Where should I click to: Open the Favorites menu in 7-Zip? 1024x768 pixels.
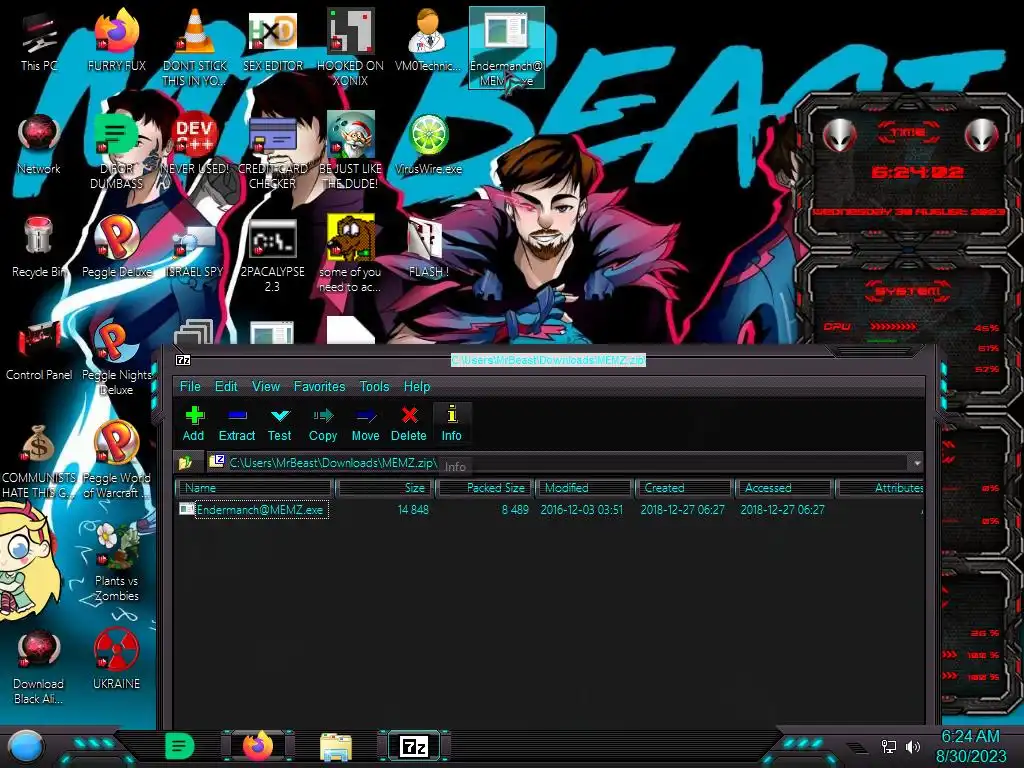tap(319, 387)
